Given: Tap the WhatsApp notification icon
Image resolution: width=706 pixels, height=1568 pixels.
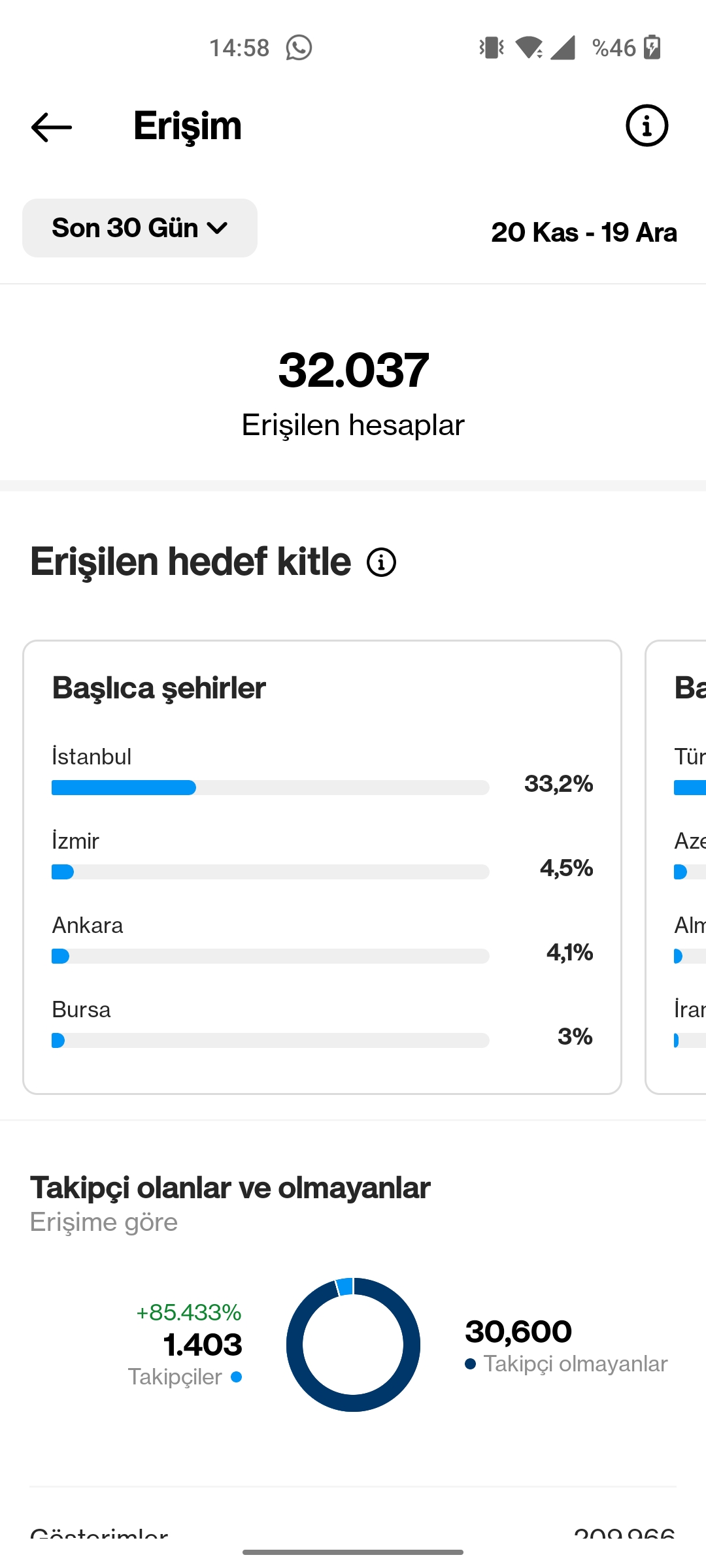Looking at the screenshot, I should (299, 48).
